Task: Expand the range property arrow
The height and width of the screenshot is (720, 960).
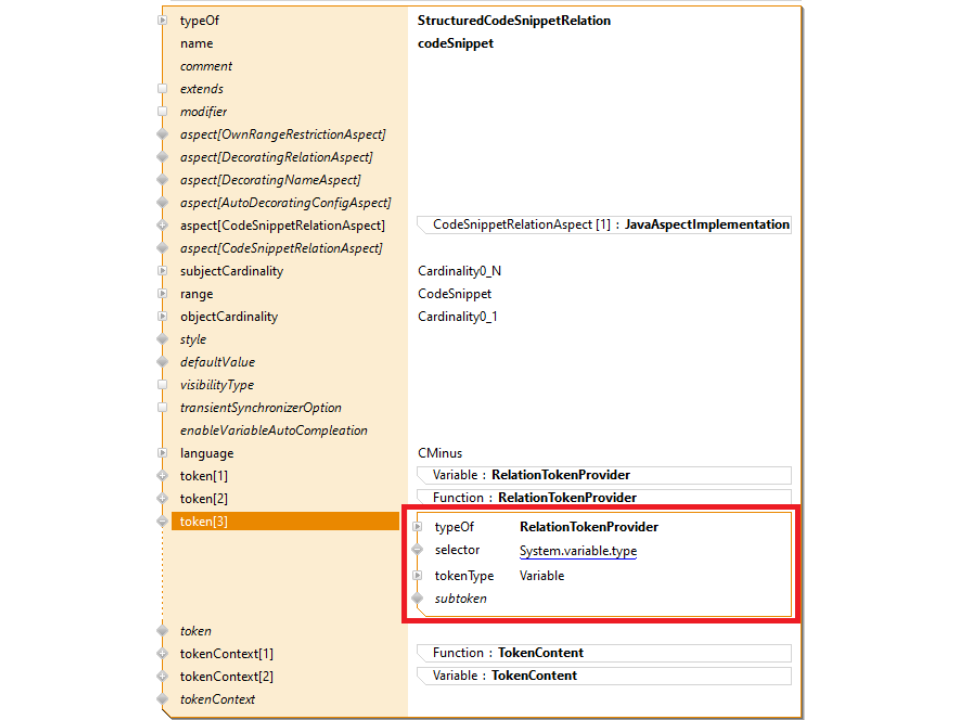Action: pyautogui.click(x=162, y=294)
